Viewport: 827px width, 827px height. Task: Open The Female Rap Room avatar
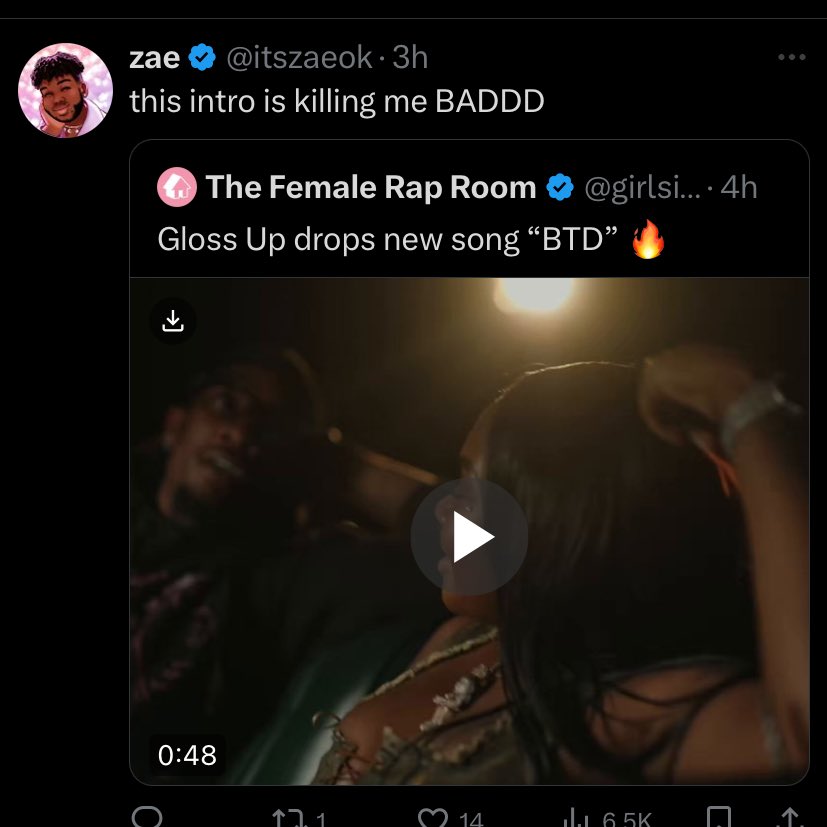(x=177, y=187)
